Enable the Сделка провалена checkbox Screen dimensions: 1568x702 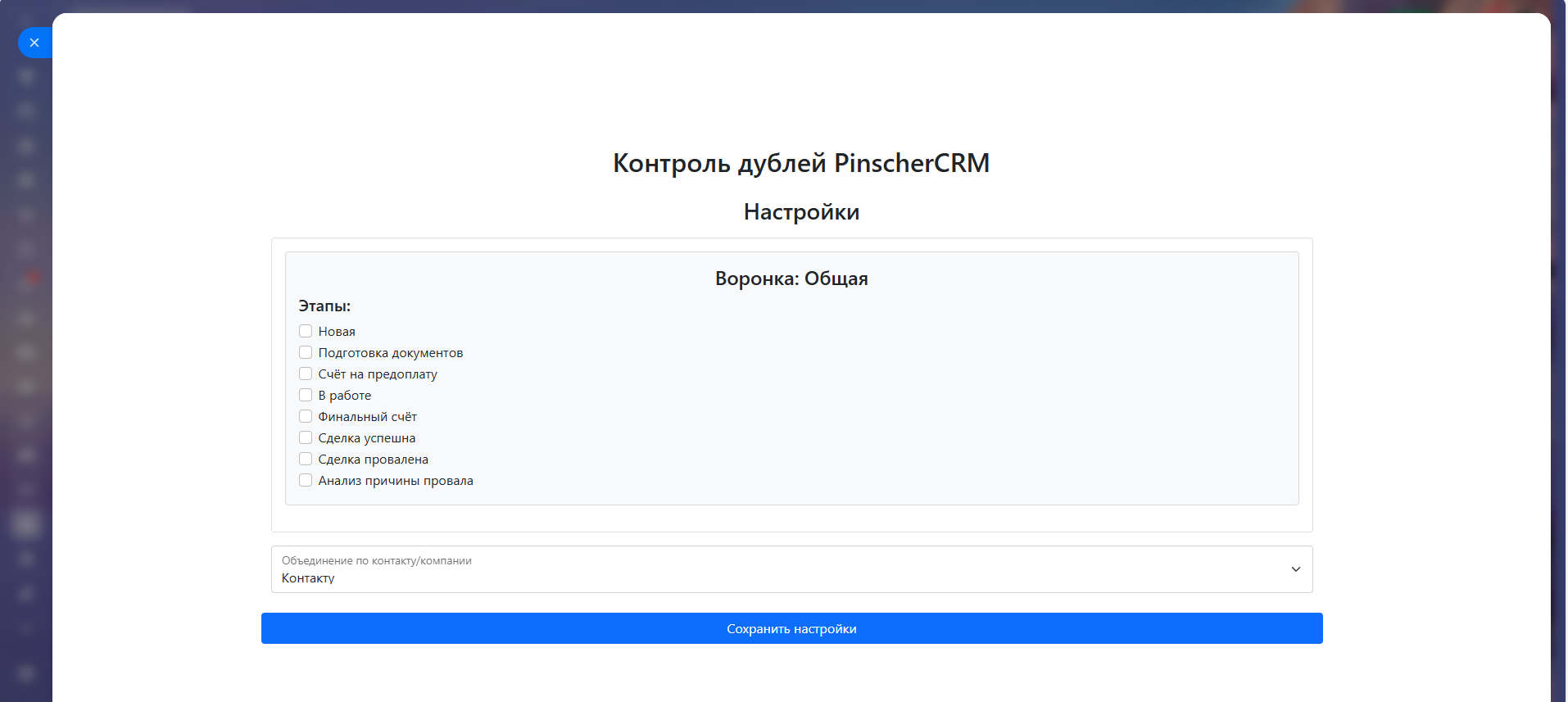[306, 459]
